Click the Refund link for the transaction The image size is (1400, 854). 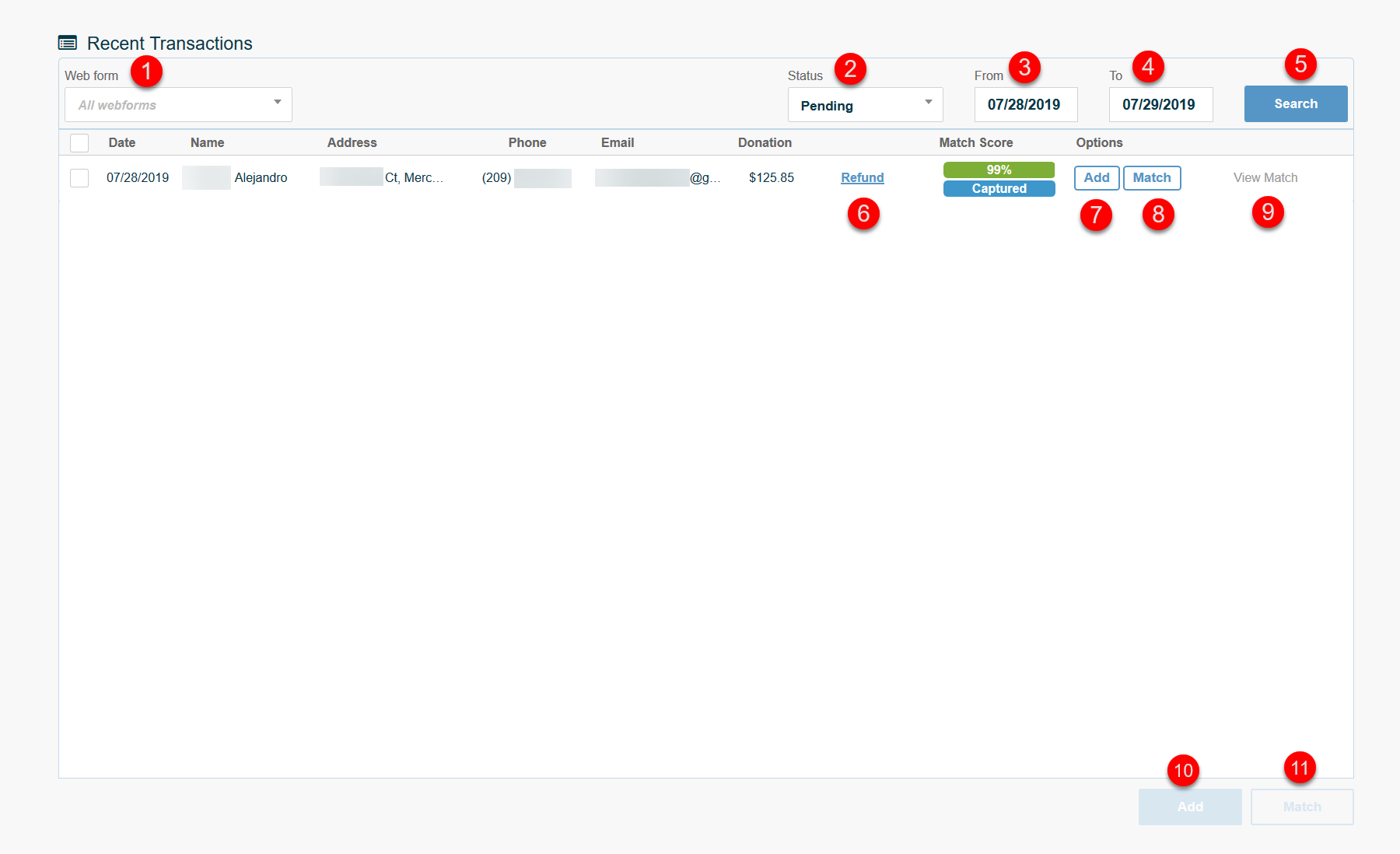point(862,177)
